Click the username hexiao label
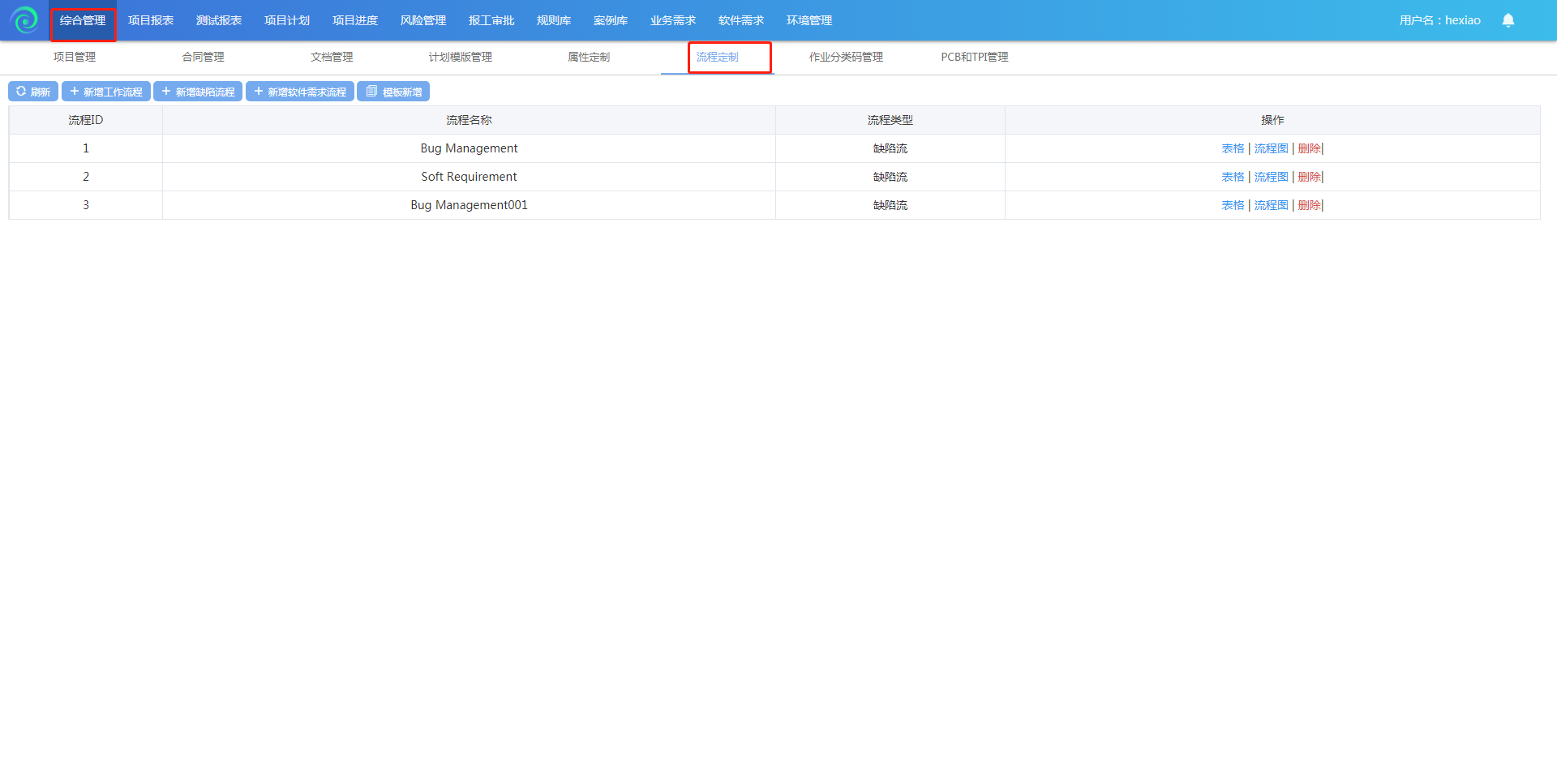 [1439, 20]
